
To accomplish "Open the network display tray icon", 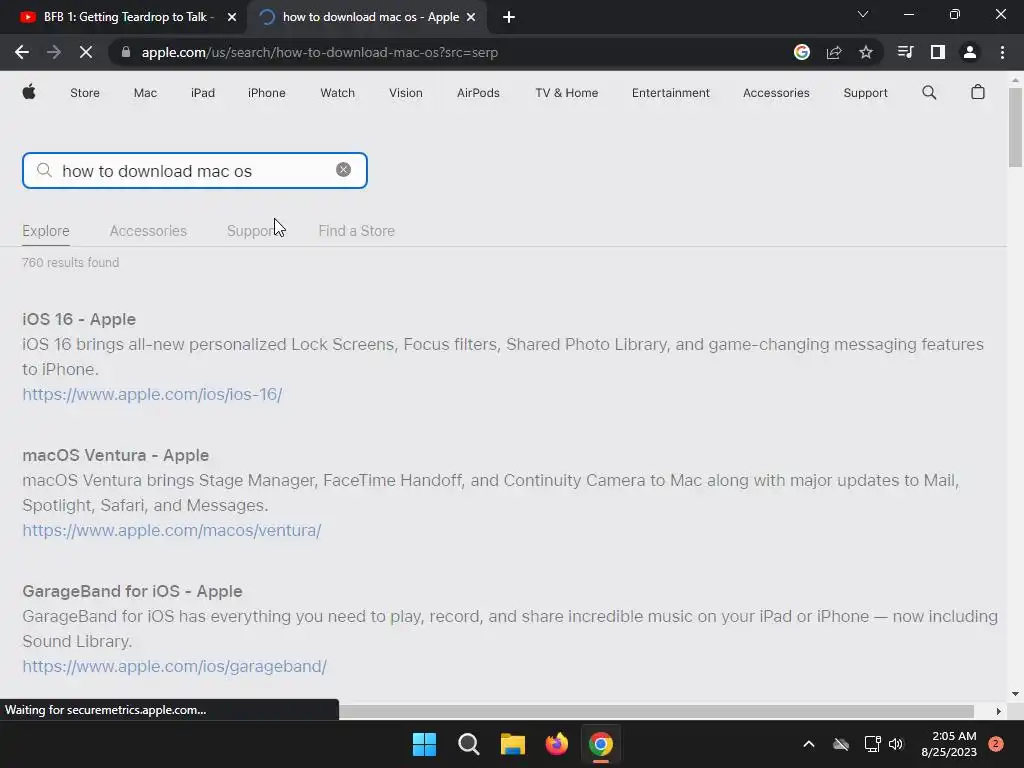I will [x=872, y=744].
